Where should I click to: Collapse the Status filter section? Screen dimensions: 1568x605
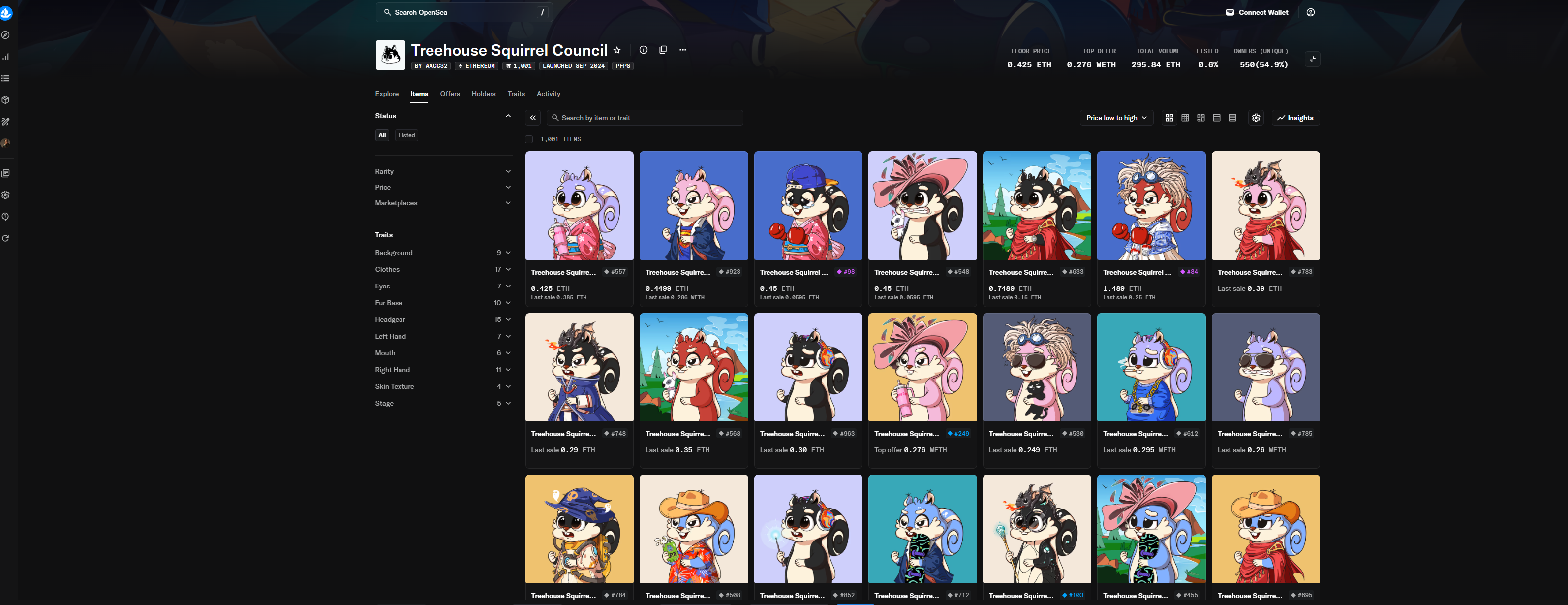tap(508, 116)
